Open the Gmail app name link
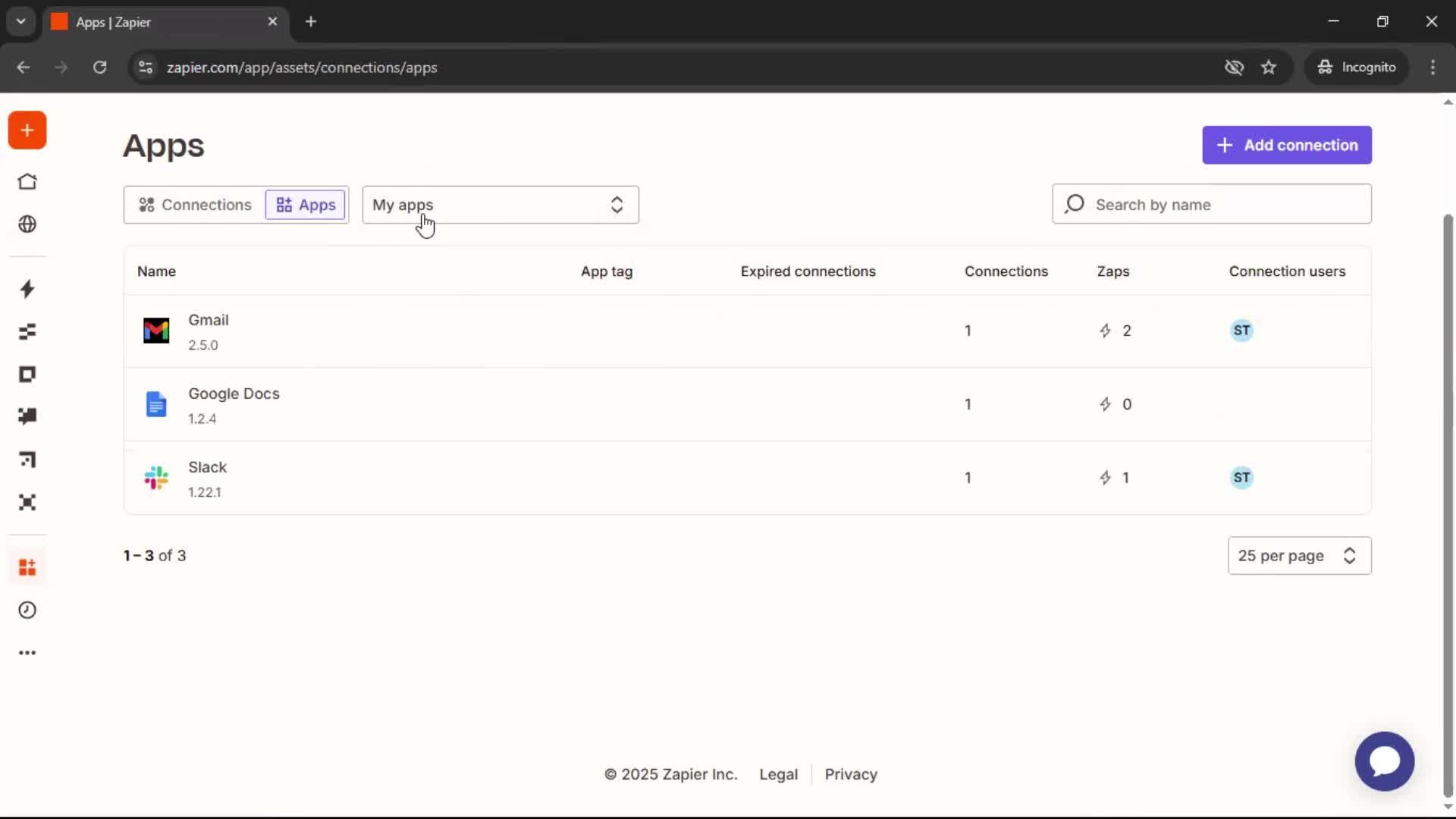Viewport: 1456px width, 819px height. click(209, 320)
